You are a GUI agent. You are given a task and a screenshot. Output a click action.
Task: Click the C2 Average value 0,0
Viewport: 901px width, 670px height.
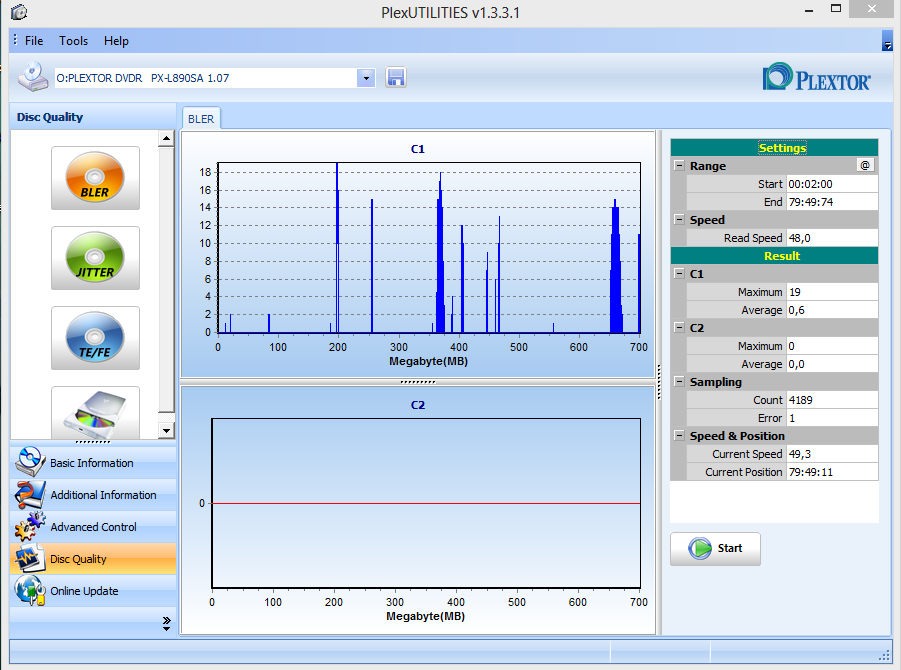pyautogui.click(x=831, y=364)
